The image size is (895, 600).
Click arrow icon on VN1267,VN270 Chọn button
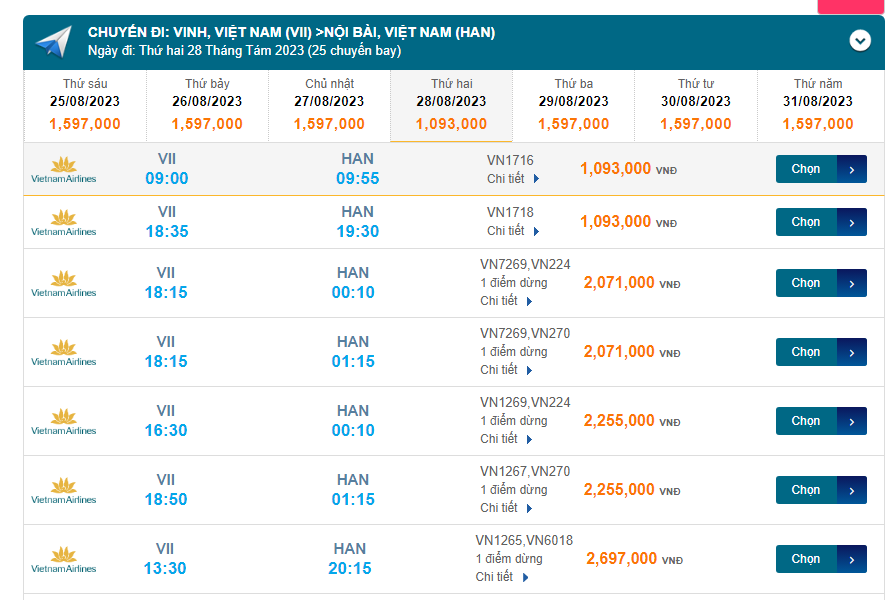click(852, 490)
